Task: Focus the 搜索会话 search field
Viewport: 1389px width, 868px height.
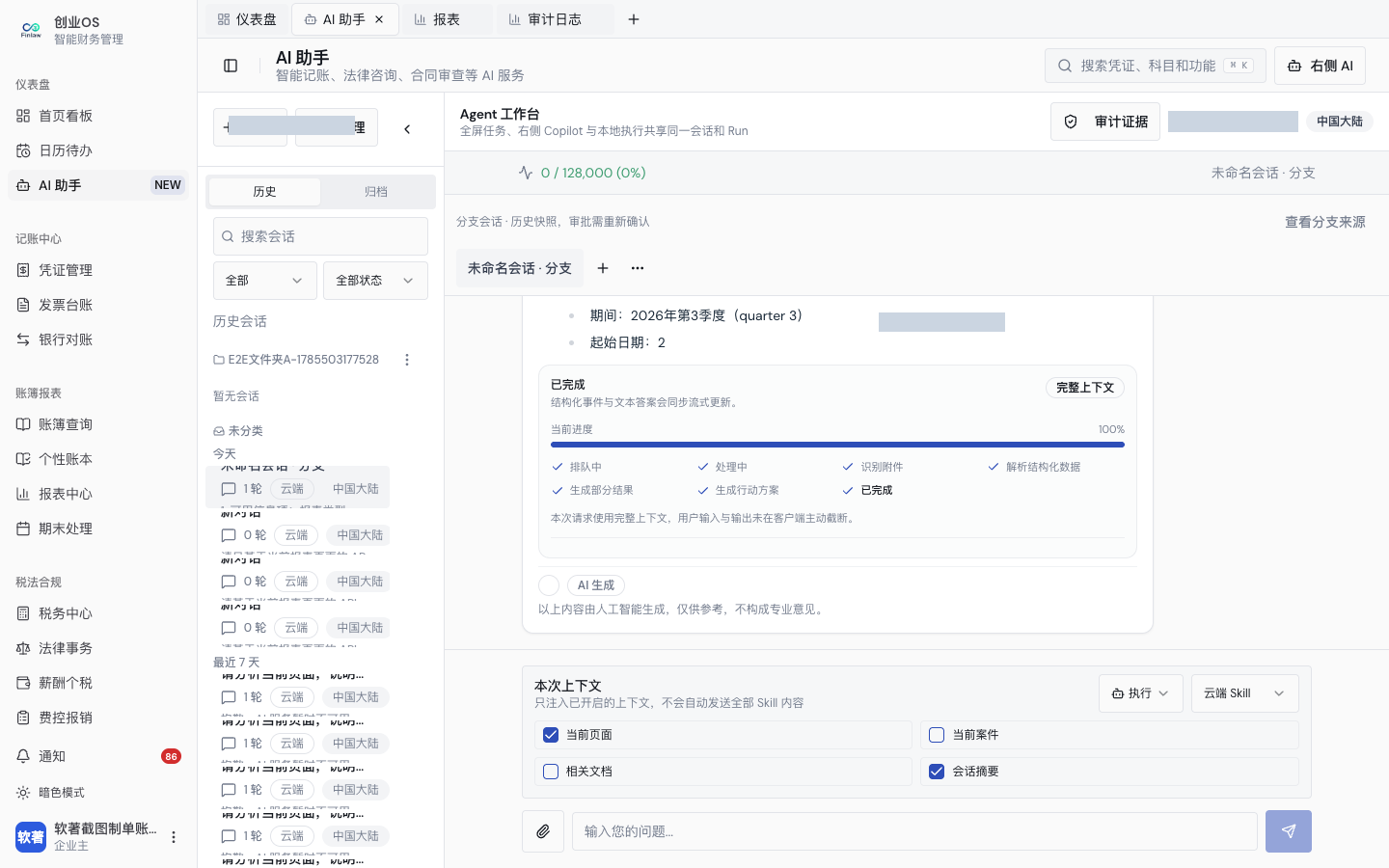Action: 320,236
